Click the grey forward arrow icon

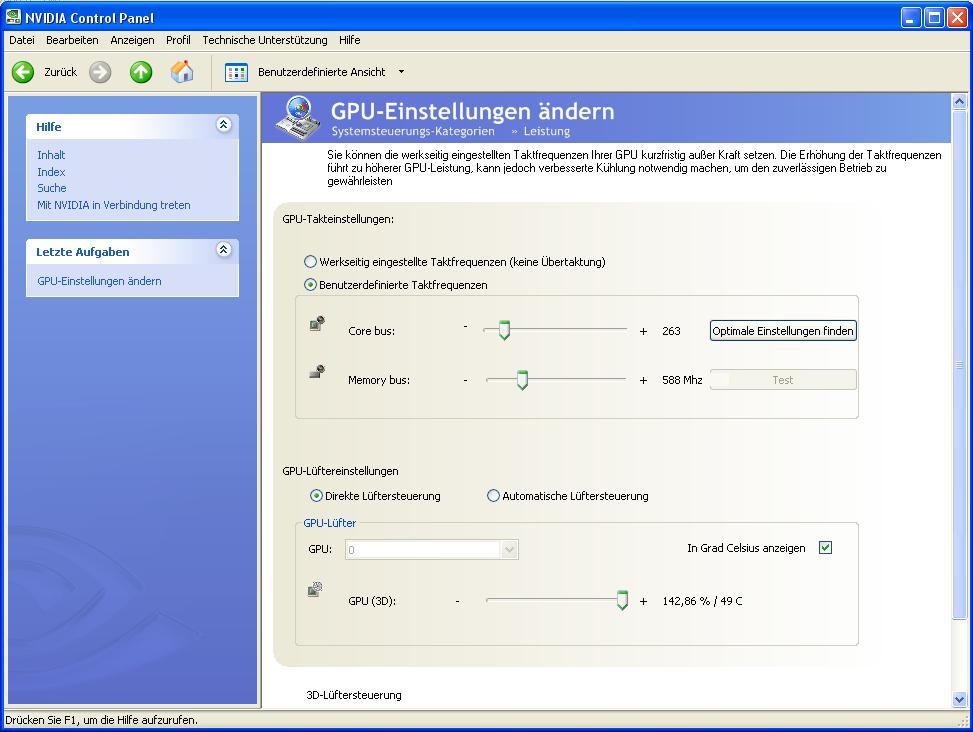pos(100,72)
